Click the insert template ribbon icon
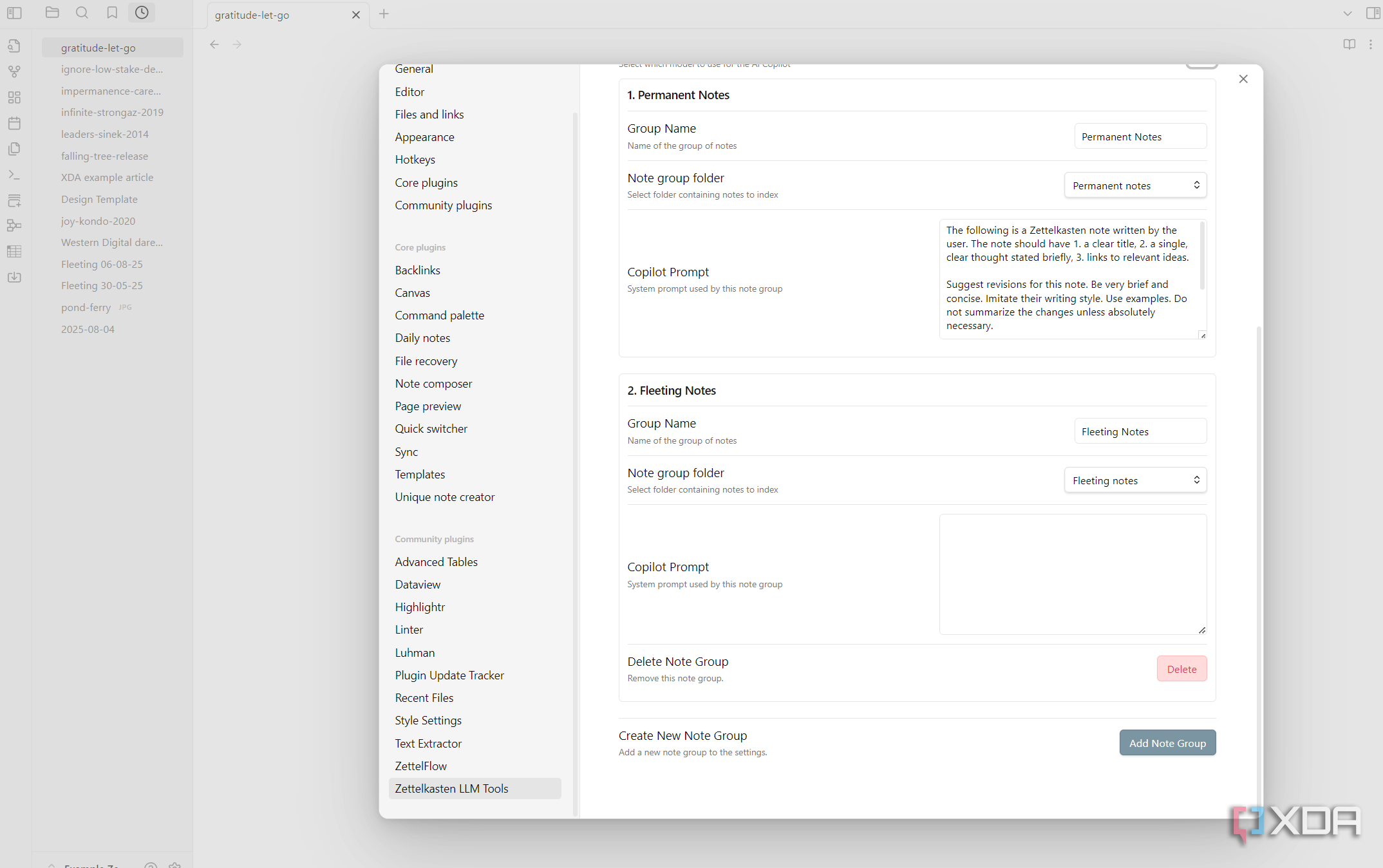The height and width of the screenshot is (868, 1383). pos(14,149)
